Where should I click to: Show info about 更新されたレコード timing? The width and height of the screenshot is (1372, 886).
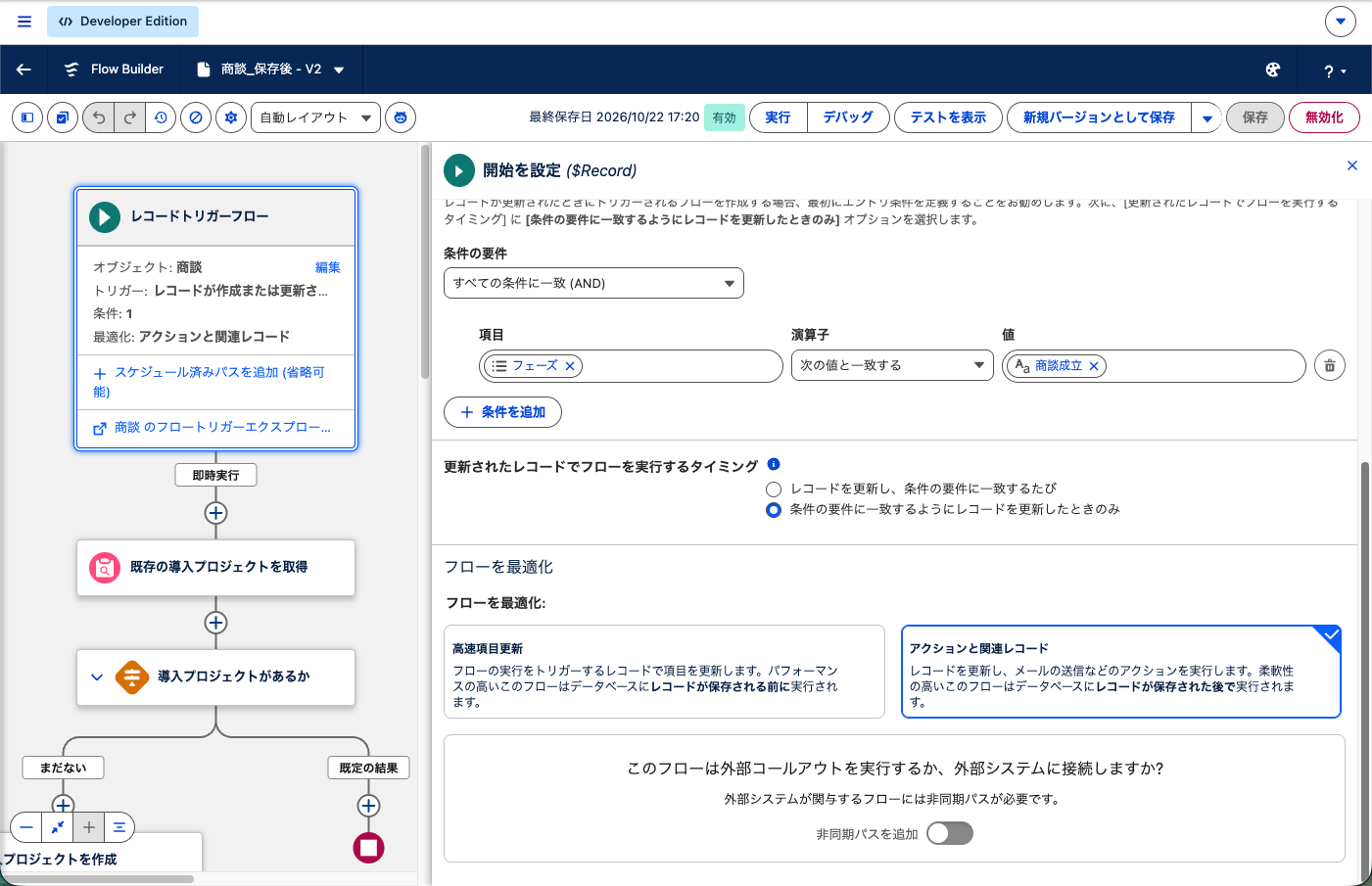[774, 464]
